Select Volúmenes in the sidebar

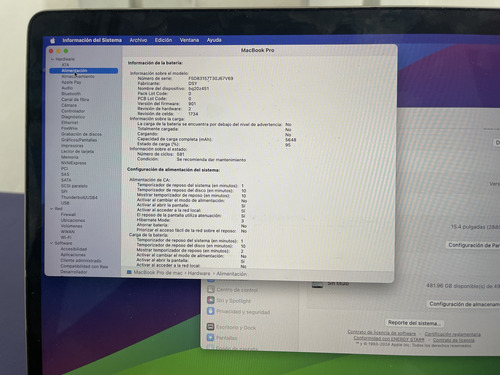tap(72, 226)
